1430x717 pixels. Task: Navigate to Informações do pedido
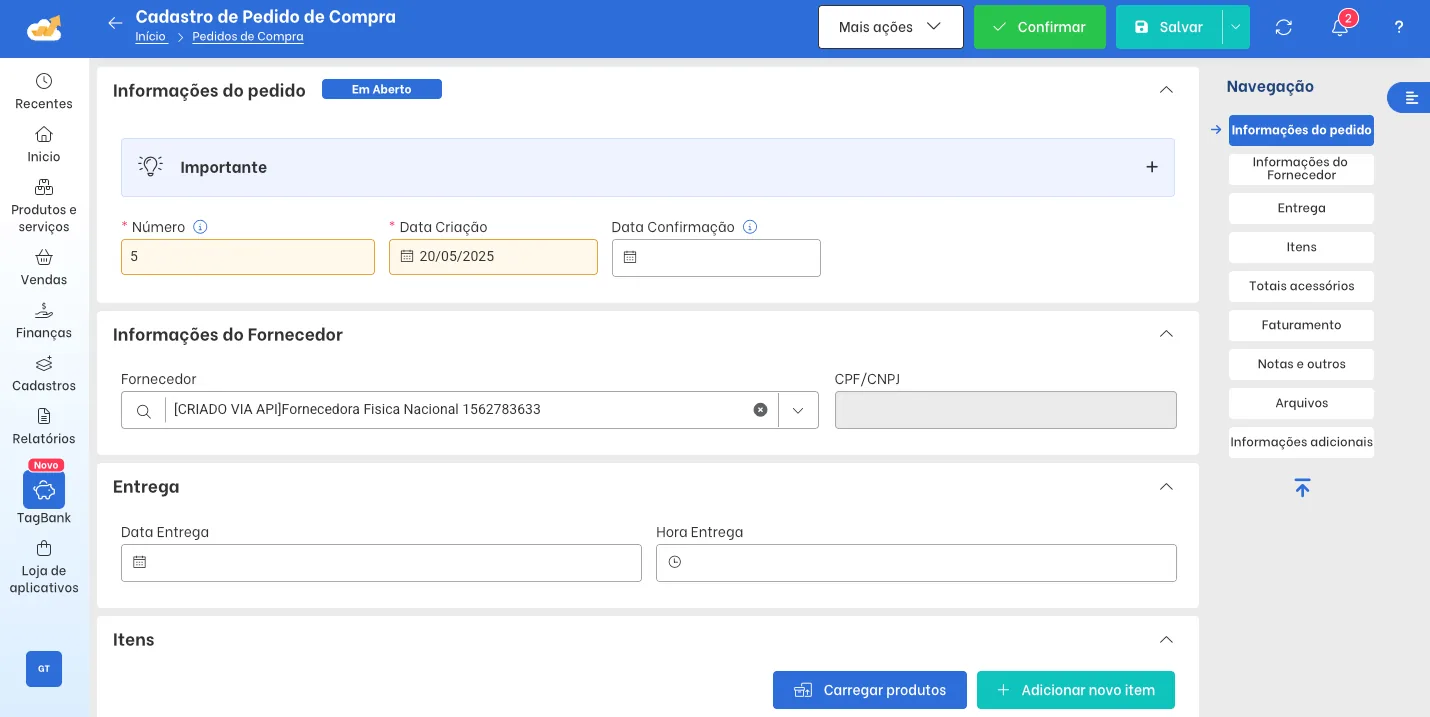(1301, 130)
